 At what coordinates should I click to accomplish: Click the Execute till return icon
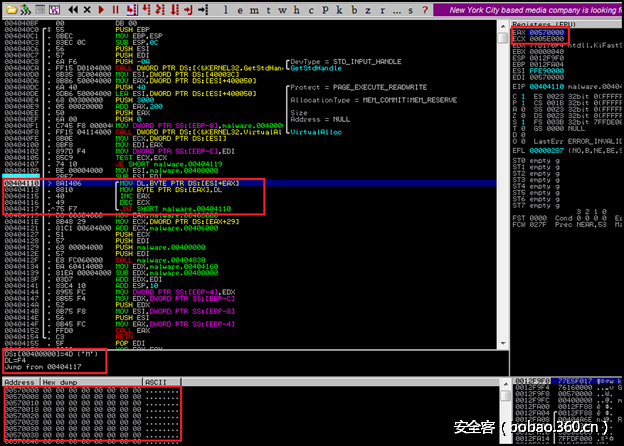click(188, 10)
